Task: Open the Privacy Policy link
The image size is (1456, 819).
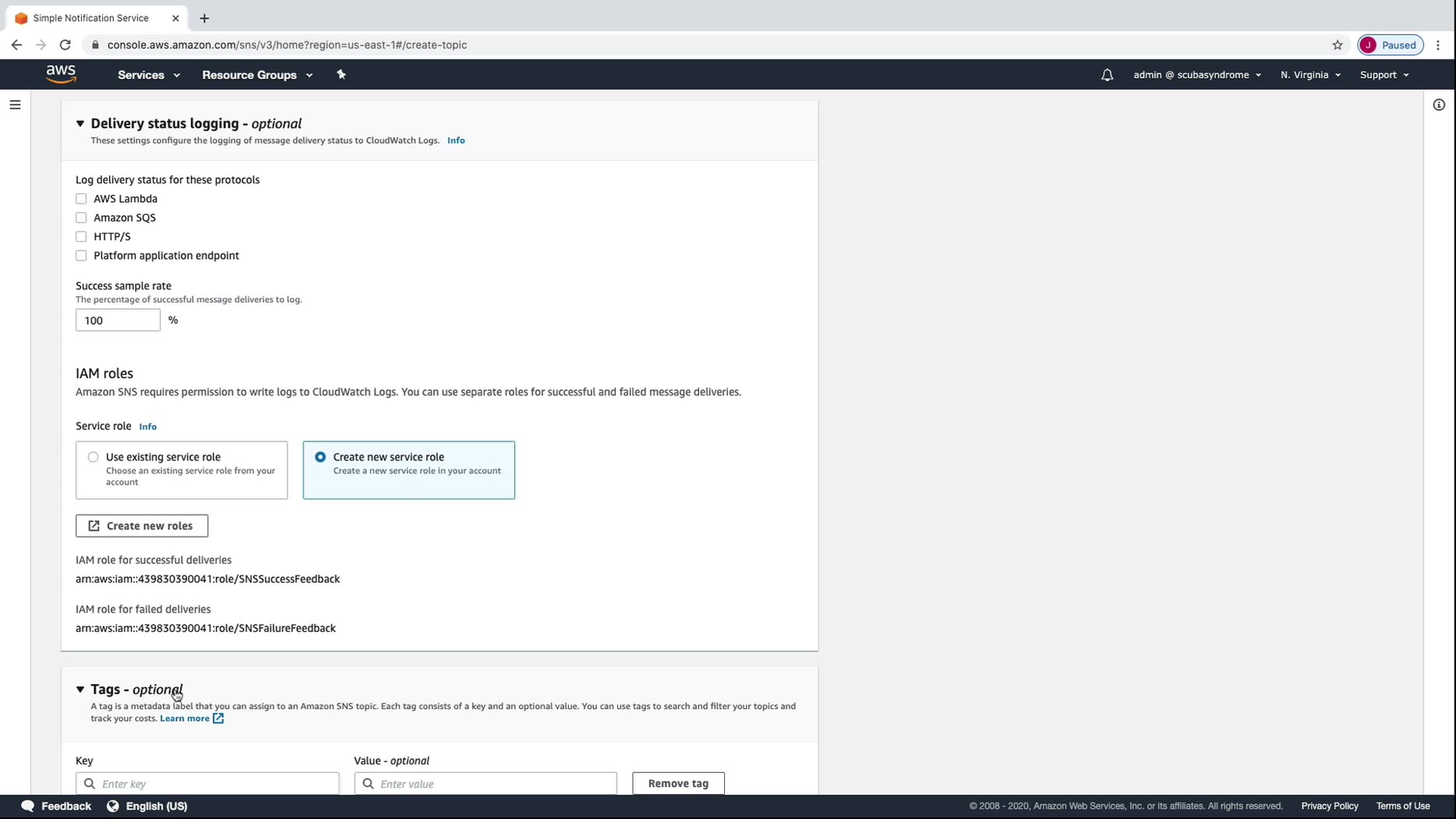Action: click(1330, 806)
